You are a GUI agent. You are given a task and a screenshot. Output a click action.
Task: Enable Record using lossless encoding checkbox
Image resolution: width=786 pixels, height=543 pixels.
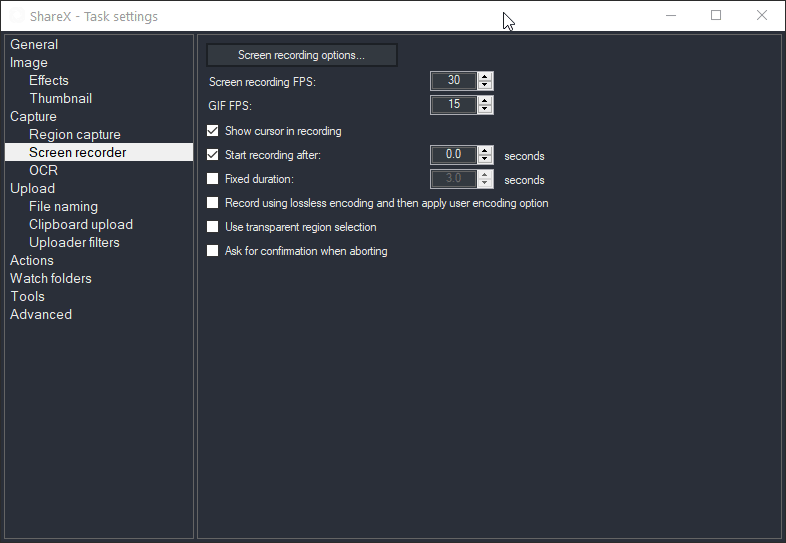coord(213,203)
